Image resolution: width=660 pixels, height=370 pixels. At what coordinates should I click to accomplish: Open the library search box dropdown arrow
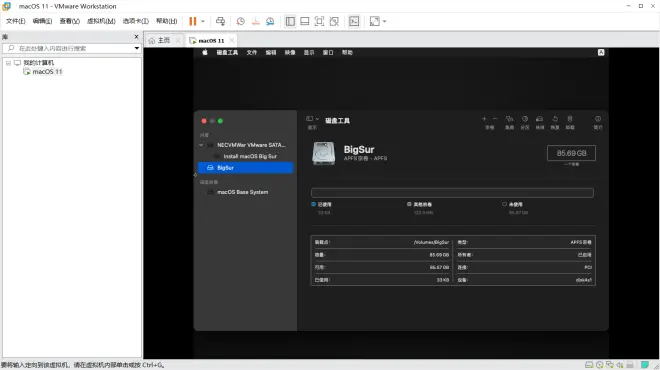coord(136,48)
